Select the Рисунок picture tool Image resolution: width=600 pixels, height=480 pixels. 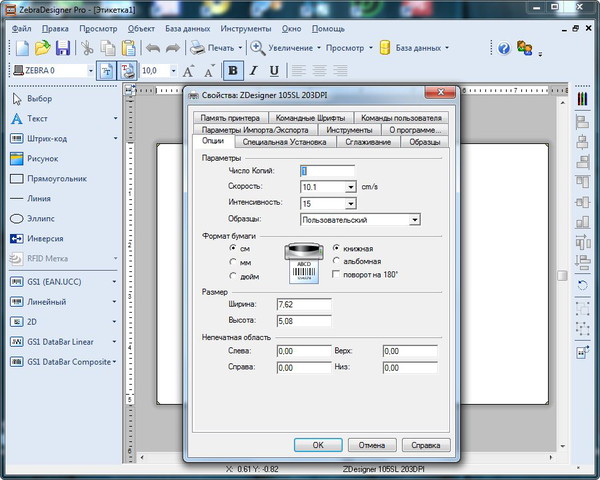point(42,158)
